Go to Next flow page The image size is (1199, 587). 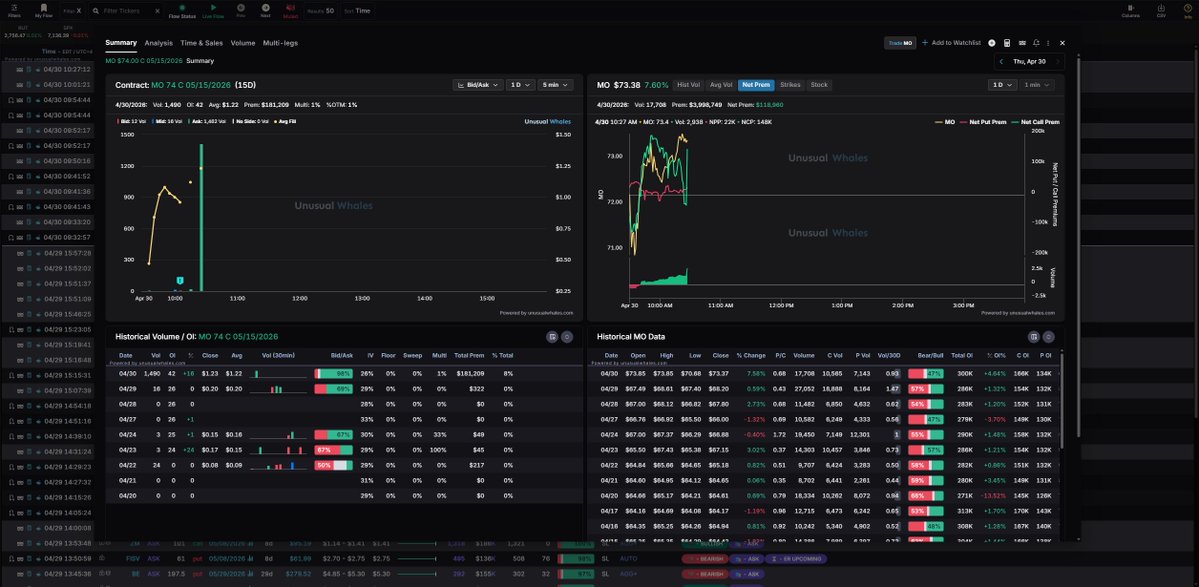(265, 8)
